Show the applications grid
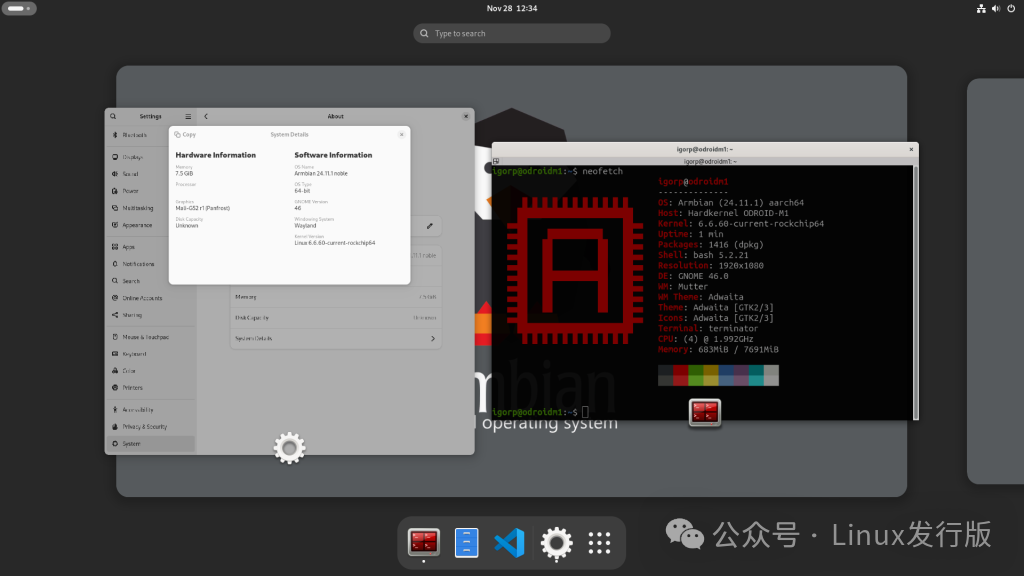Viewport: 1024px width, 576px height. [599, 543]
